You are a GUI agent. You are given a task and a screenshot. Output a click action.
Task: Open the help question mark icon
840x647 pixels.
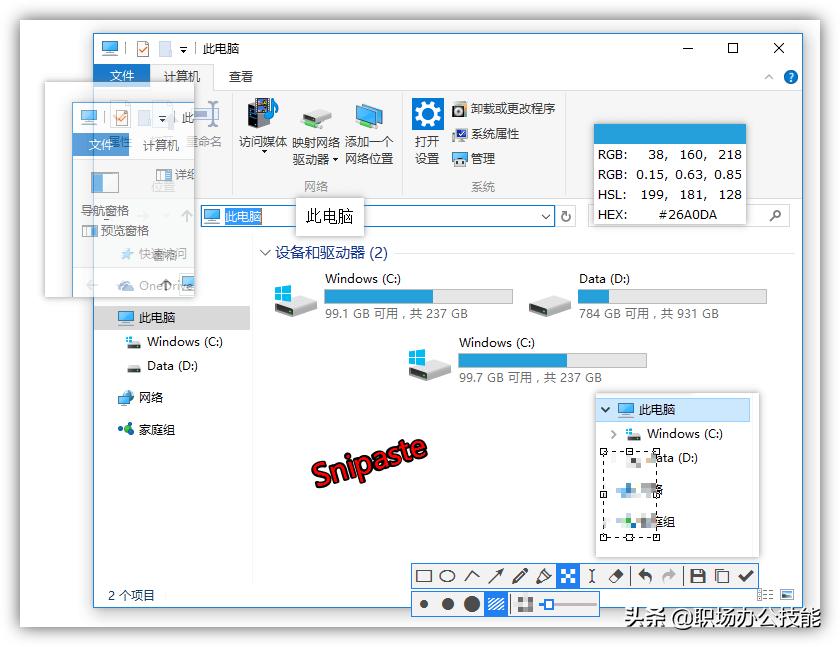pyautogui.click(x=791, y=77)
